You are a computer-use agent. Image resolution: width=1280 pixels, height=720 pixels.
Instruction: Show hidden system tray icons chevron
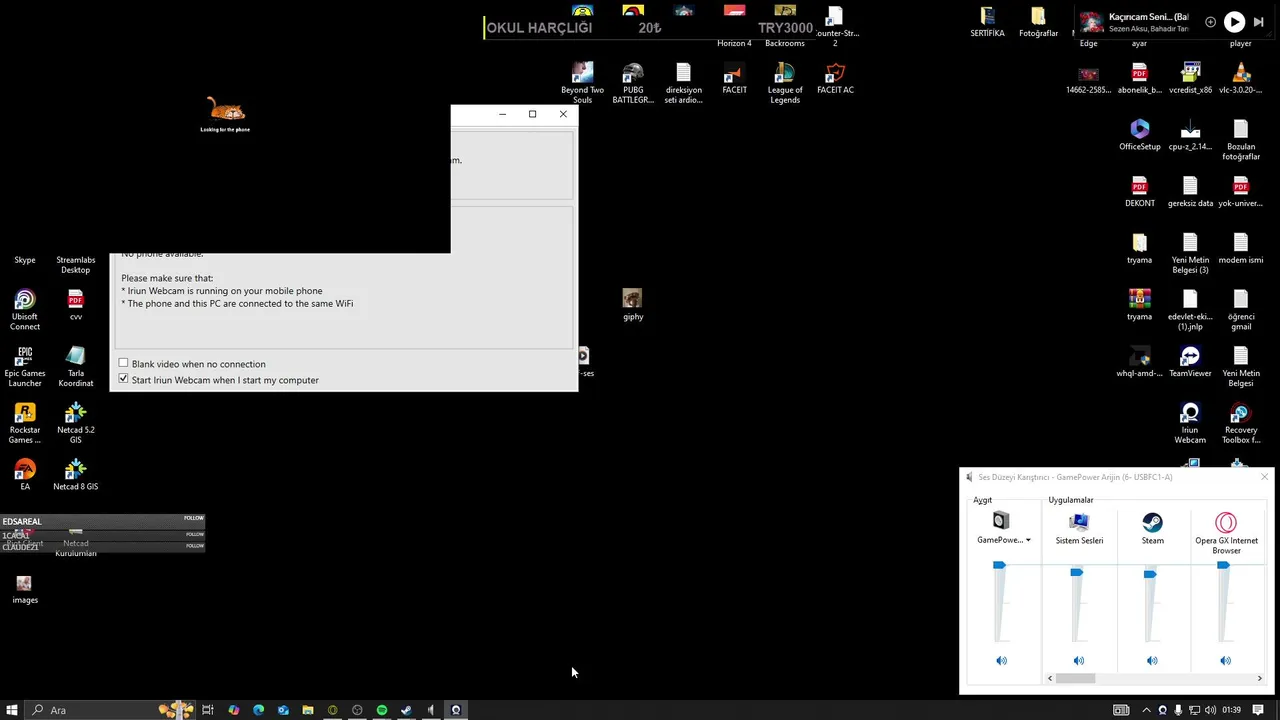pos(1146,710)
